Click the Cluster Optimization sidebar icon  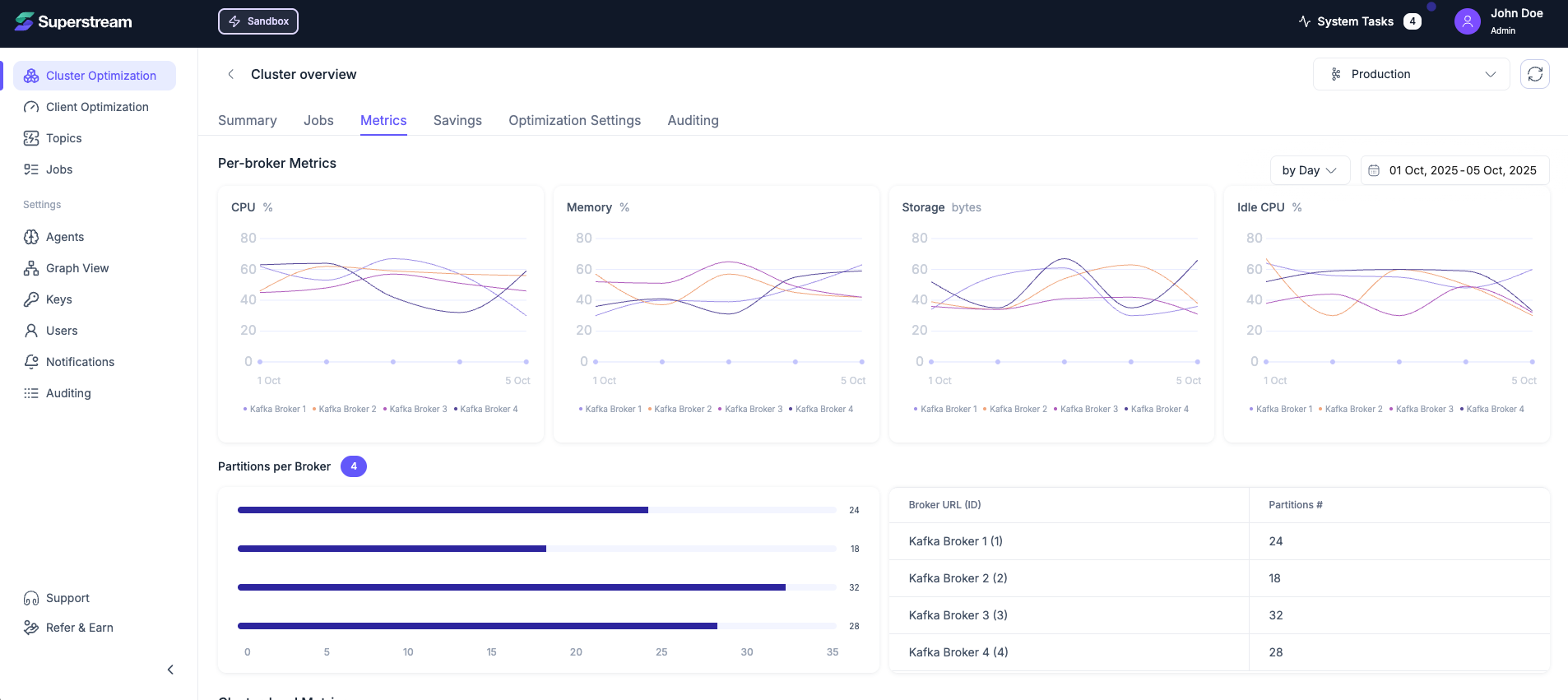click(31, 76)
